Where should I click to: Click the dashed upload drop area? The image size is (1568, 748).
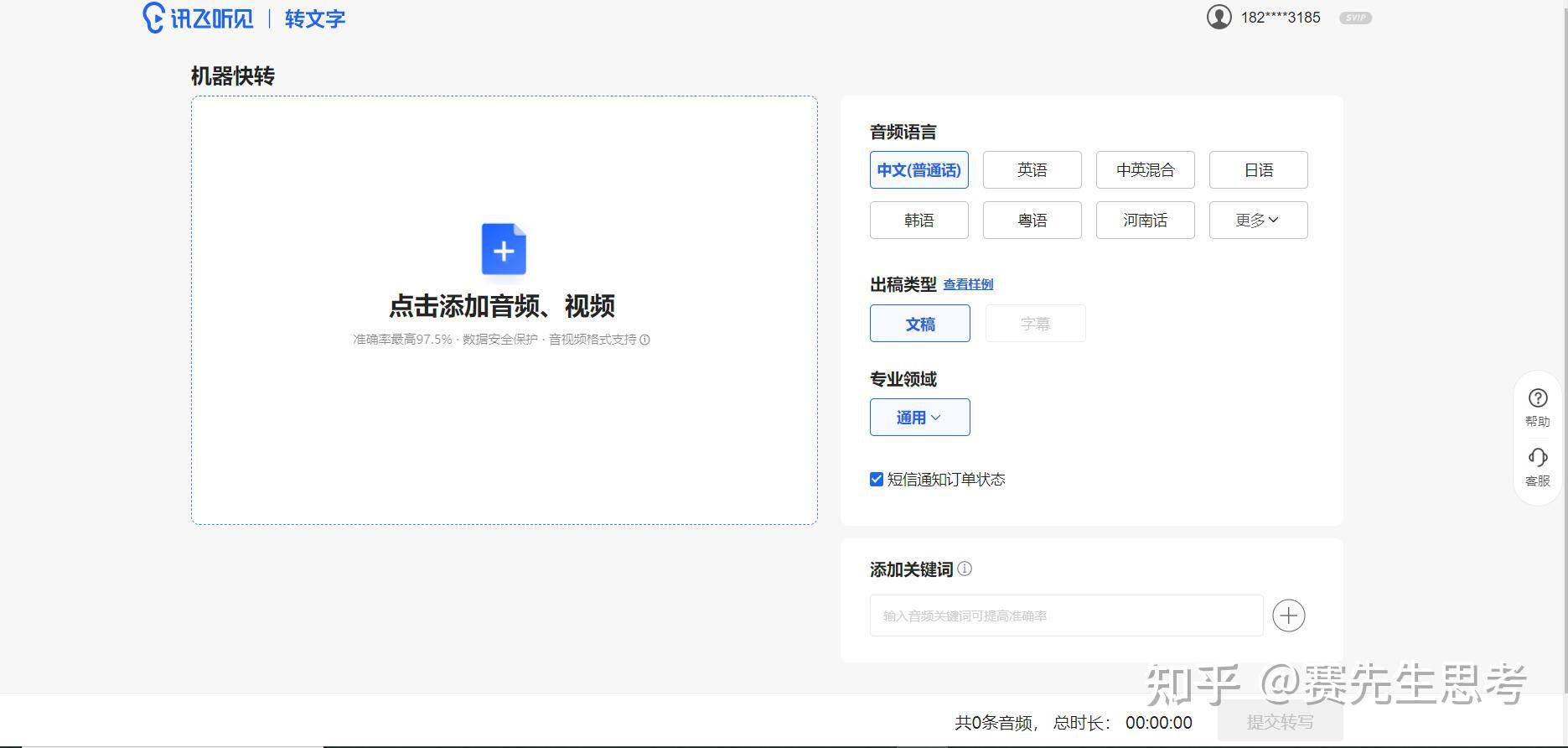pyautogui.click(x=505, y=310)
